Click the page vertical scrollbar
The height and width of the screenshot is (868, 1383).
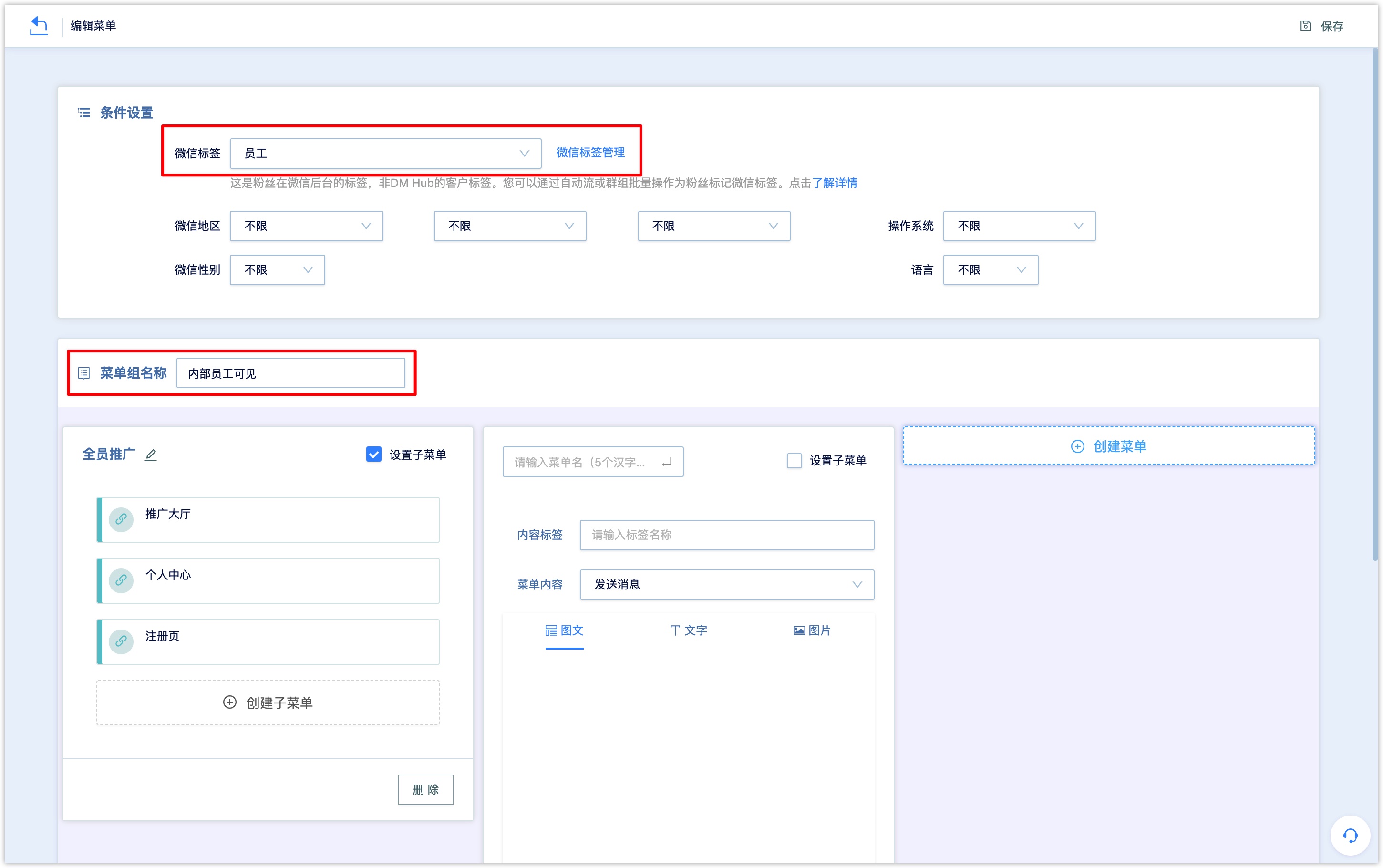[1375, 304]
